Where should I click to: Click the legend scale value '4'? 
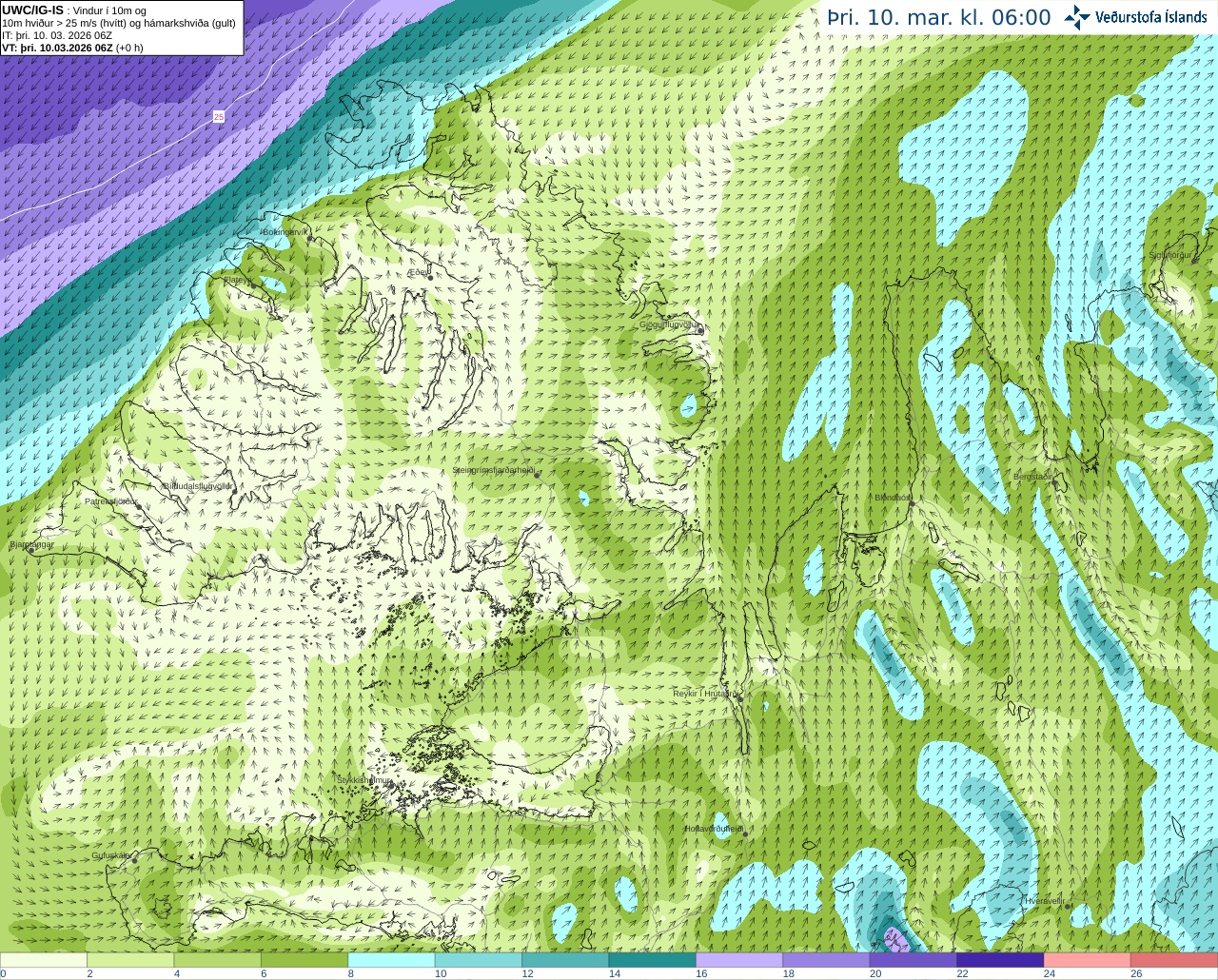(x=177, y=973)
